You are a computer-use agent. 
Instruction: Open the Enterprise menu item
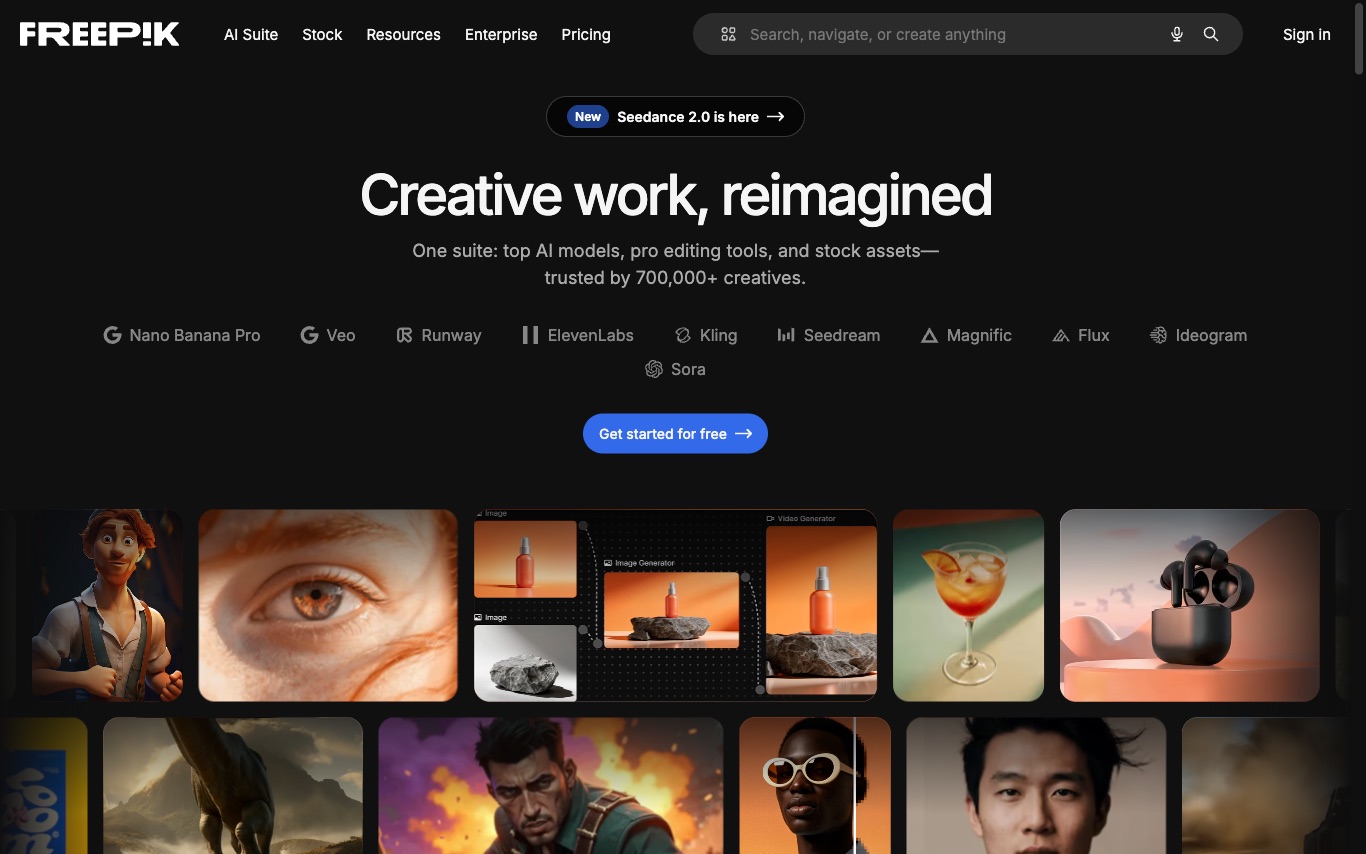[x=501, y=34]
